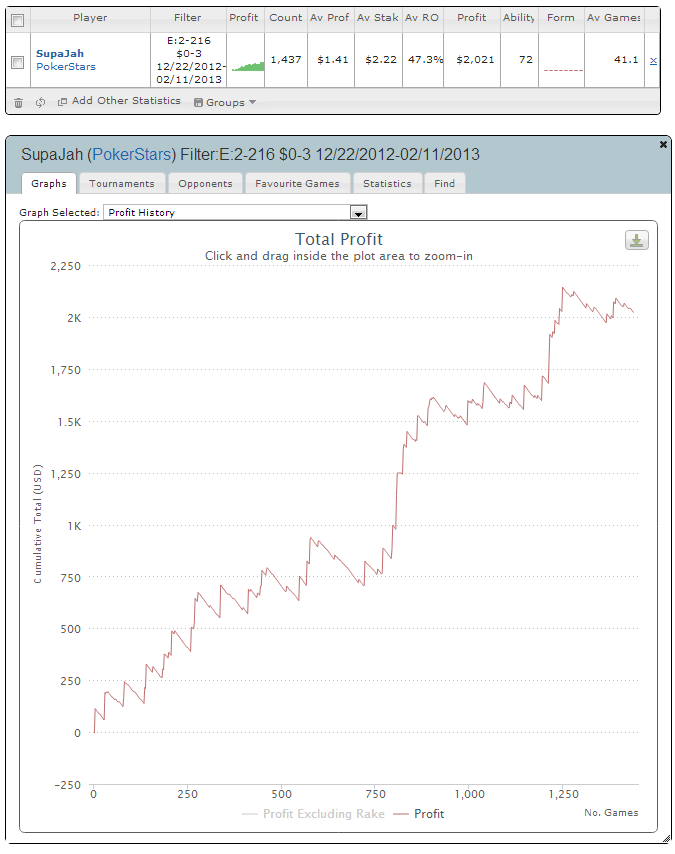Screen dimensions: 675x854
Task: Close the SupaJah details panel
Action: [663, 144]
